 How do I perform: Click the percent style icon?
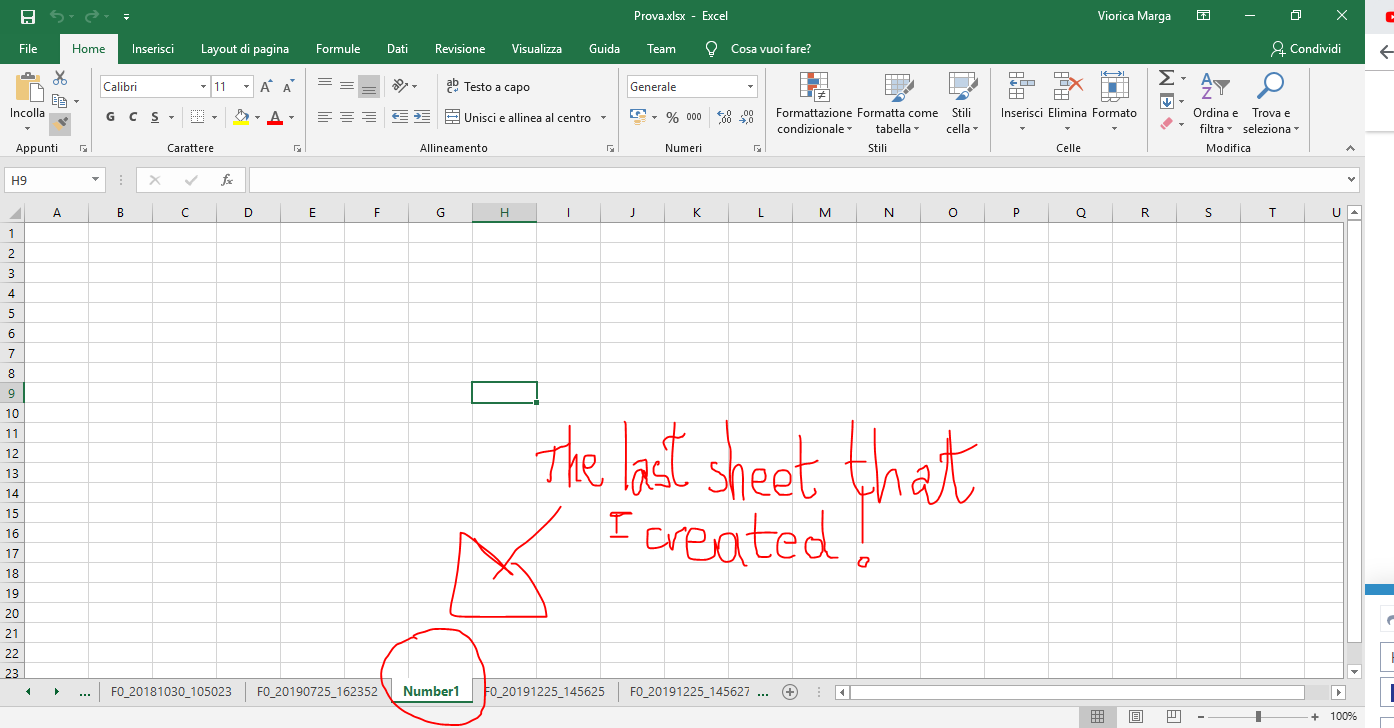672,118
